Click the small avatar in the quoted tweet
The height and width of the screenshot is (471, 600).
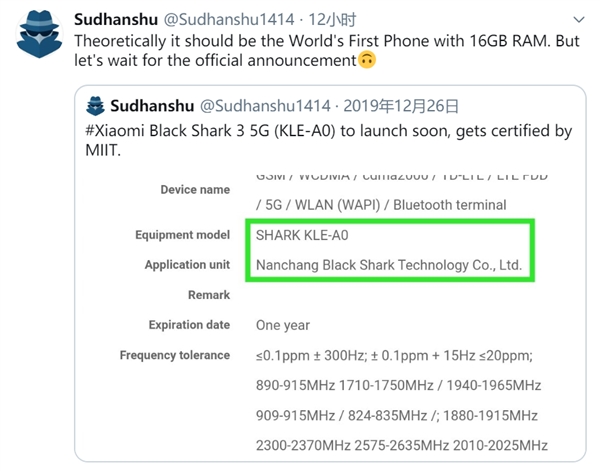97,106
